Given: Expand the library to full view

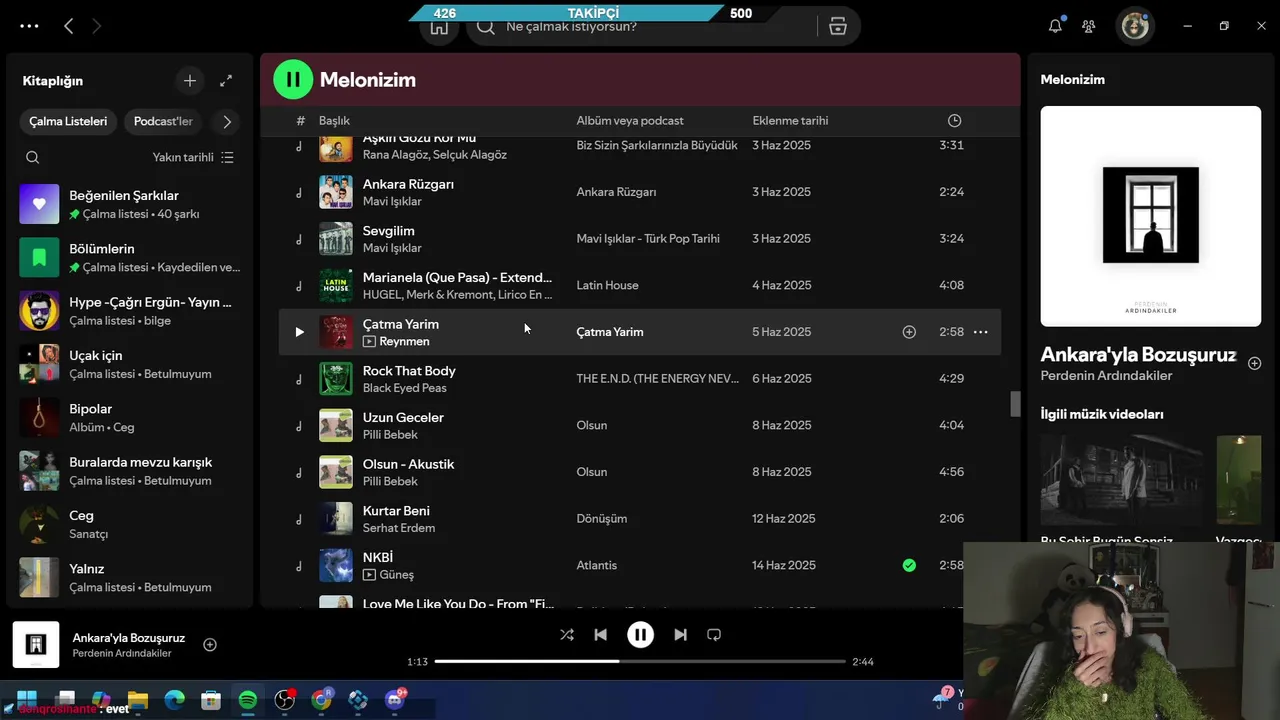Looking at the screenshot, I should 226,81.
